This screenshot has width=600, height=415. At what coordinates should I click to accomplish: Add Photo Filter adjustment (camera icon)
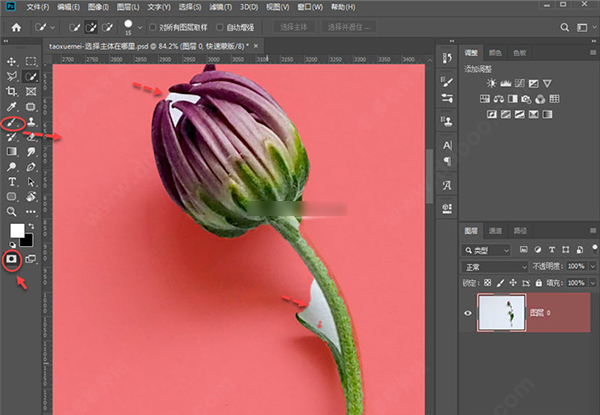(x=526, y=99)
